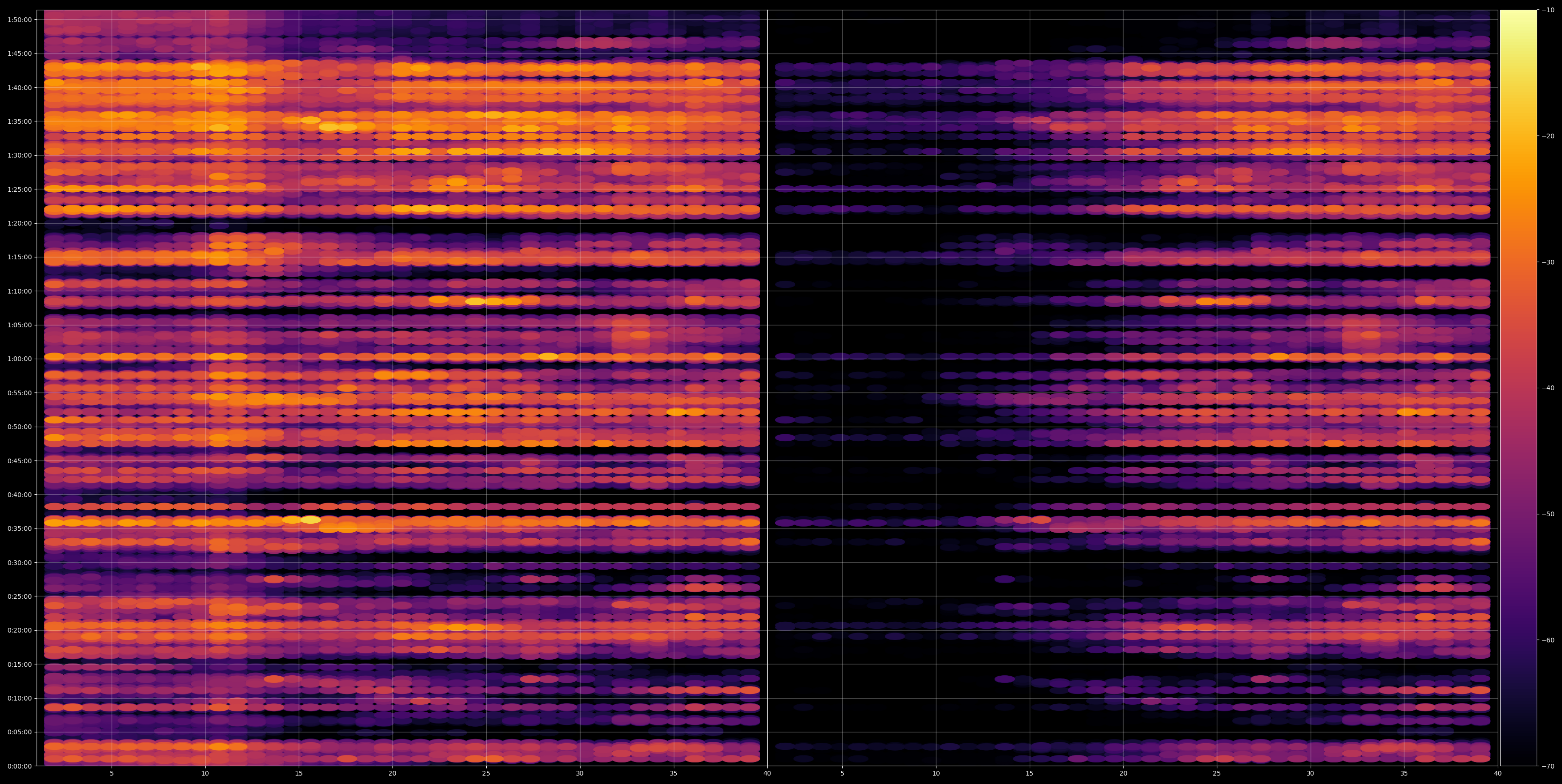The image size is (1562, 784).
Task: Click the 1:50:00 time axis label
Action: [19, 19]
